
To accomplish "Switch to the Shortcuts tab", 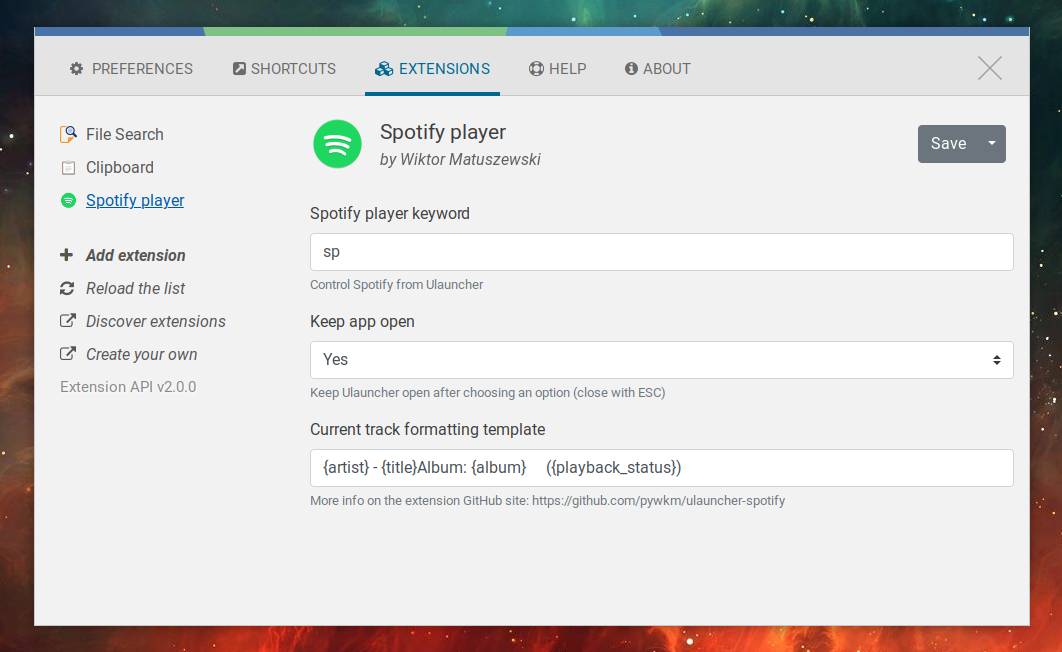I will click(284, 68).
